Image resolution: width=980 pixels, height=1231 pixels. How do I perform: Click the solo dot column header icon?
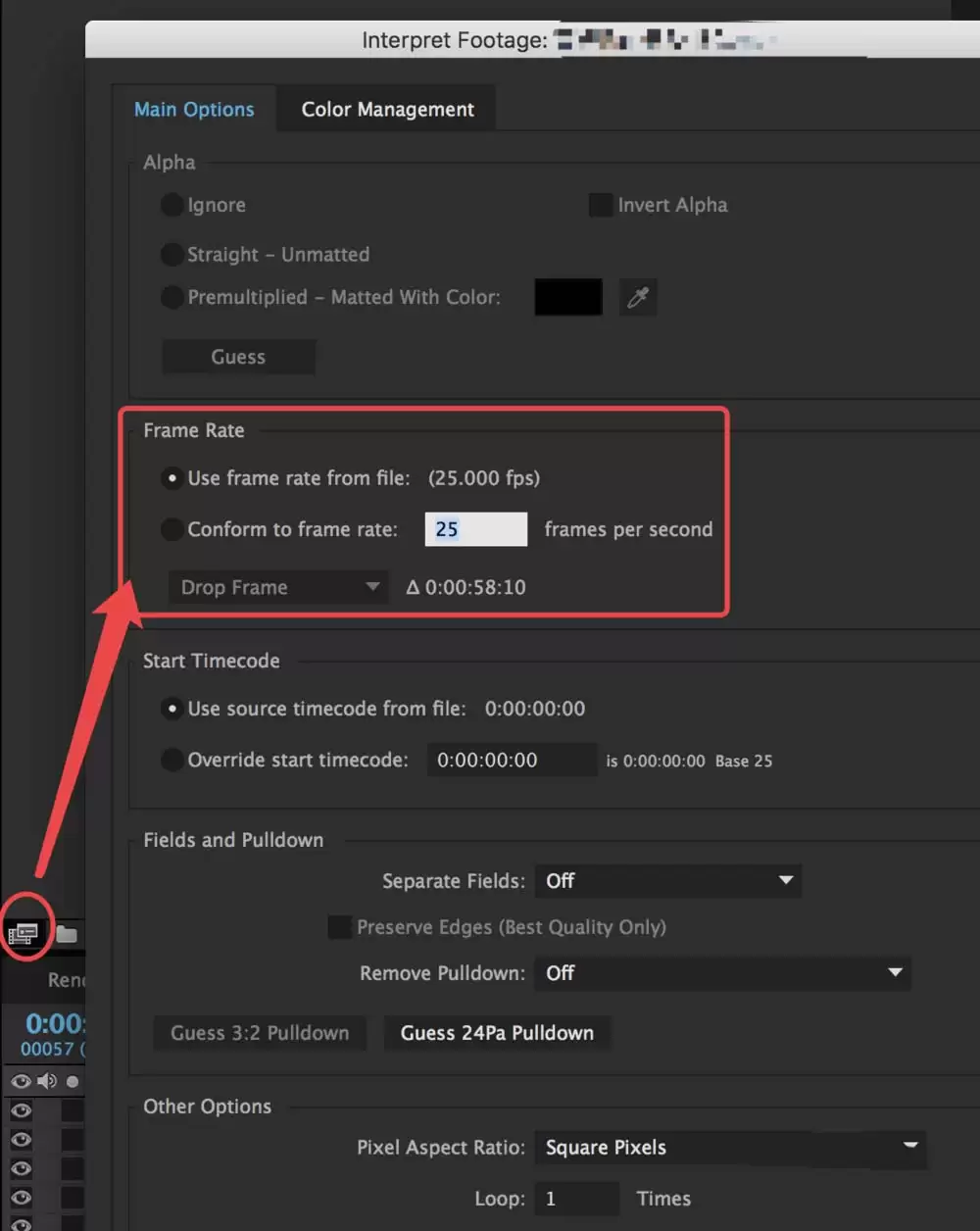click(73, 1081)
